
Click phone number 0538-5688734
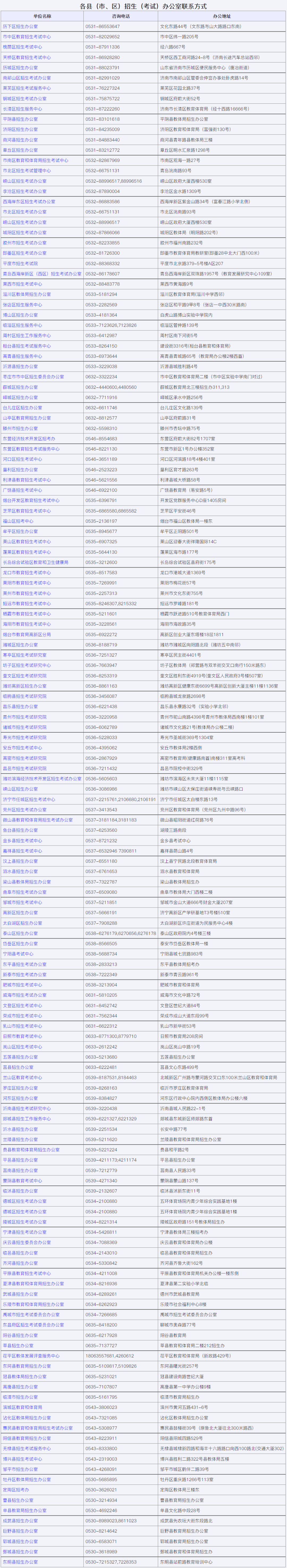(x=102, y=954)
